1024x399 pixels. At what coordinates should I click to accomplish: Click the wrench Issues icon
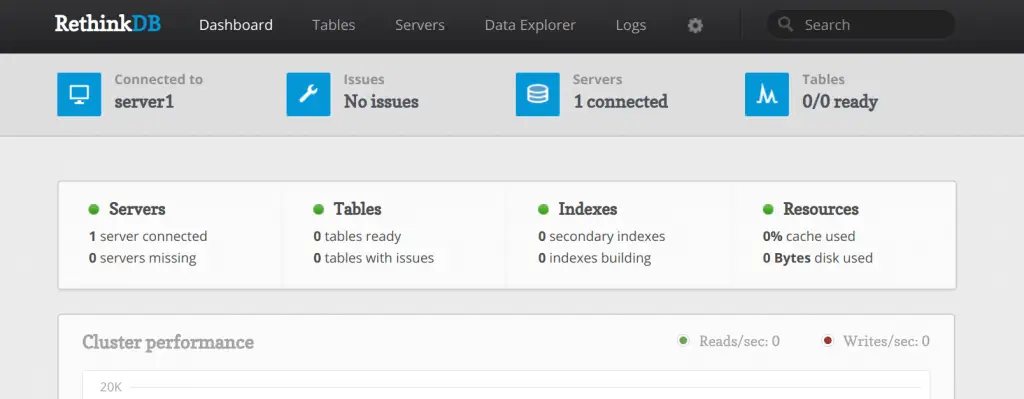(308, 94)
